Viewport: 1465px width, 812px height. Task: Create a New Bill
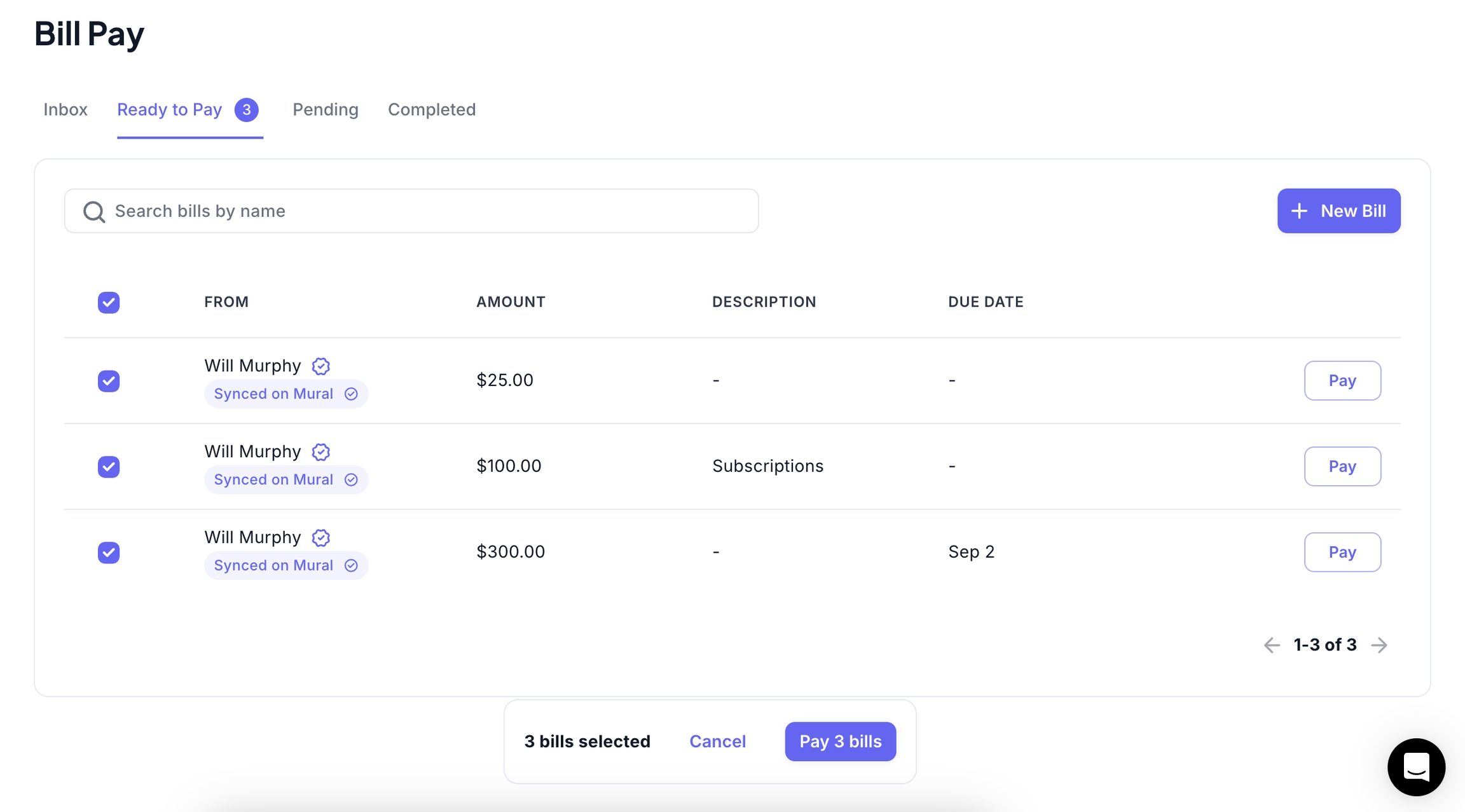click(x=1338, y=210)
